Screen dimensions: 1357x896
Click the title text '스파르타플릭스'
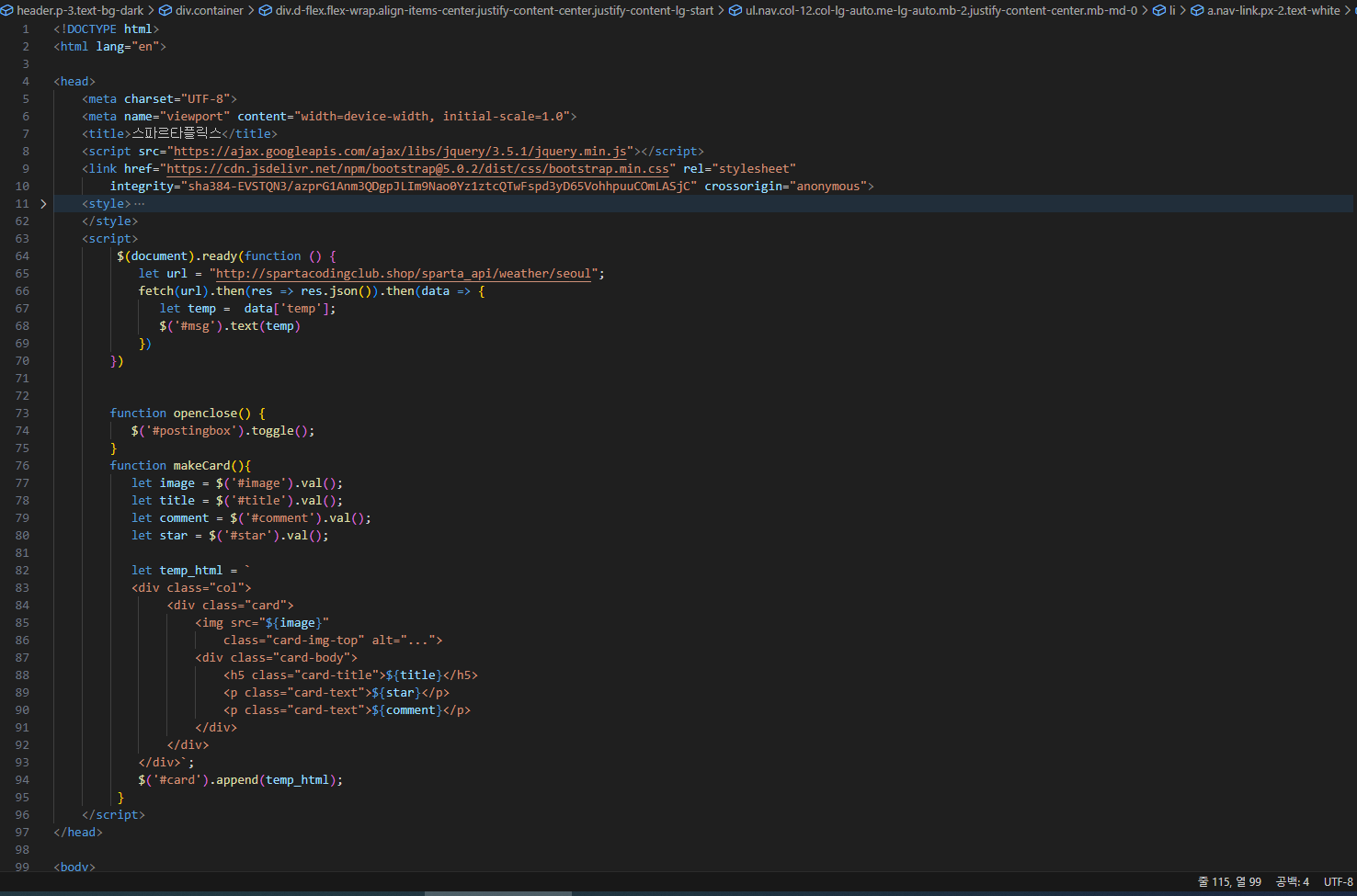tap(177, 134)
